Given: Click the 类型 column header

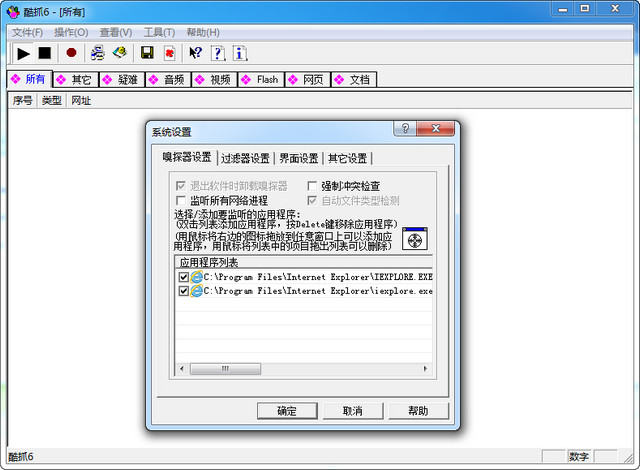Looking at the screenshot, I should click(52, 100).
